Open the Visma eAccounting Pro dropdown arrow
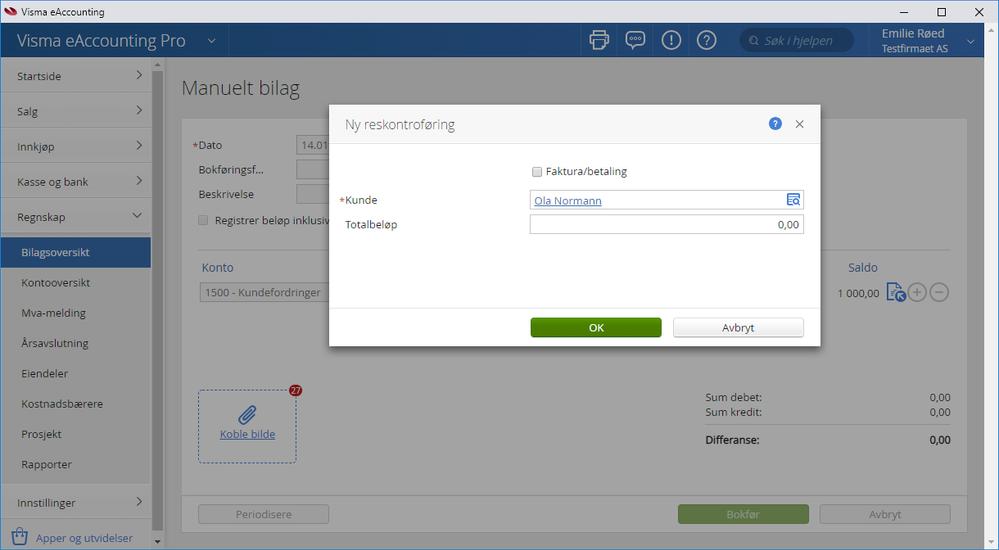The height and width of the screenshot is (550, 999). pos(212,41)
